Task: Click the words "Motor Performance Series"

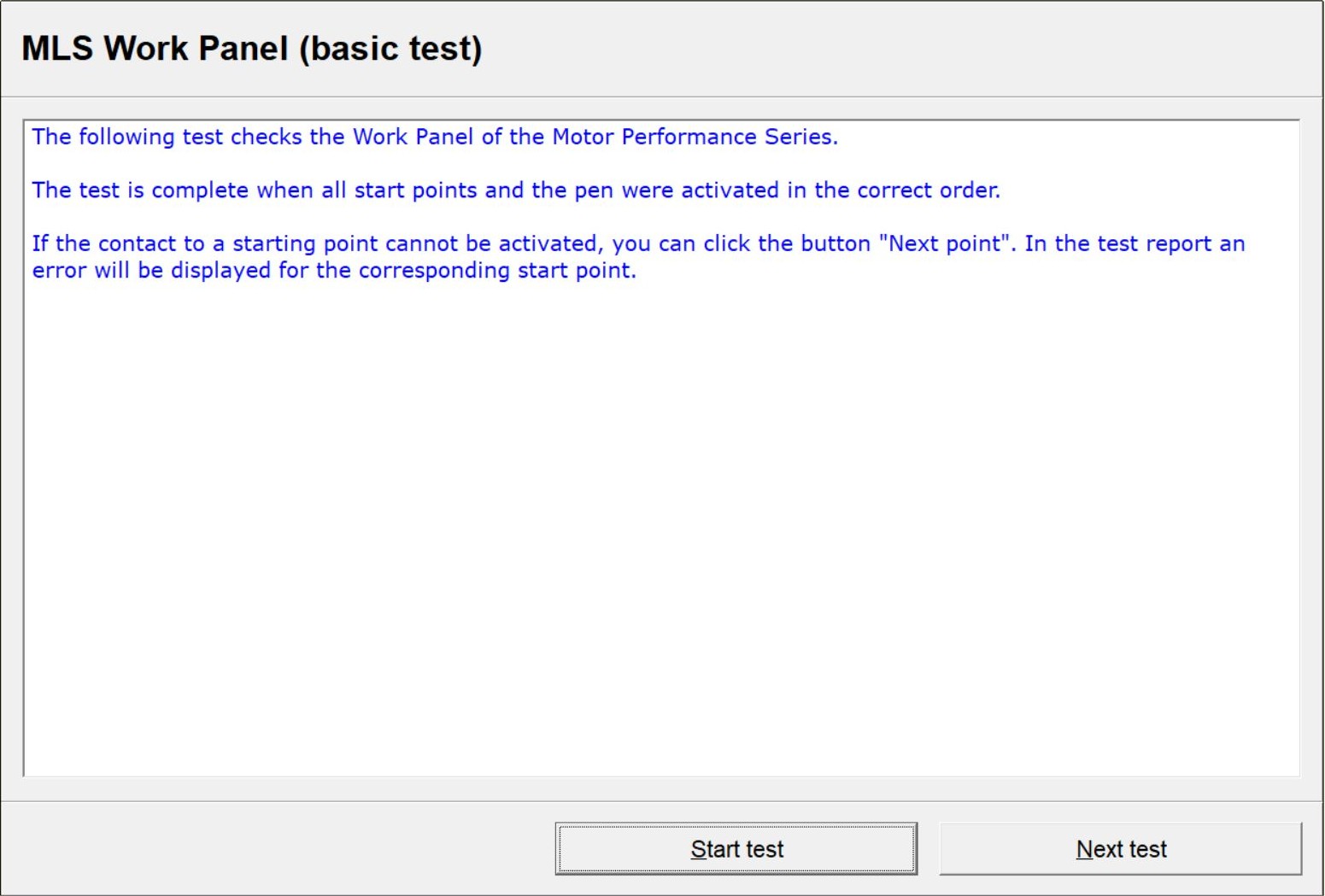Action: (x=692, y=137)
